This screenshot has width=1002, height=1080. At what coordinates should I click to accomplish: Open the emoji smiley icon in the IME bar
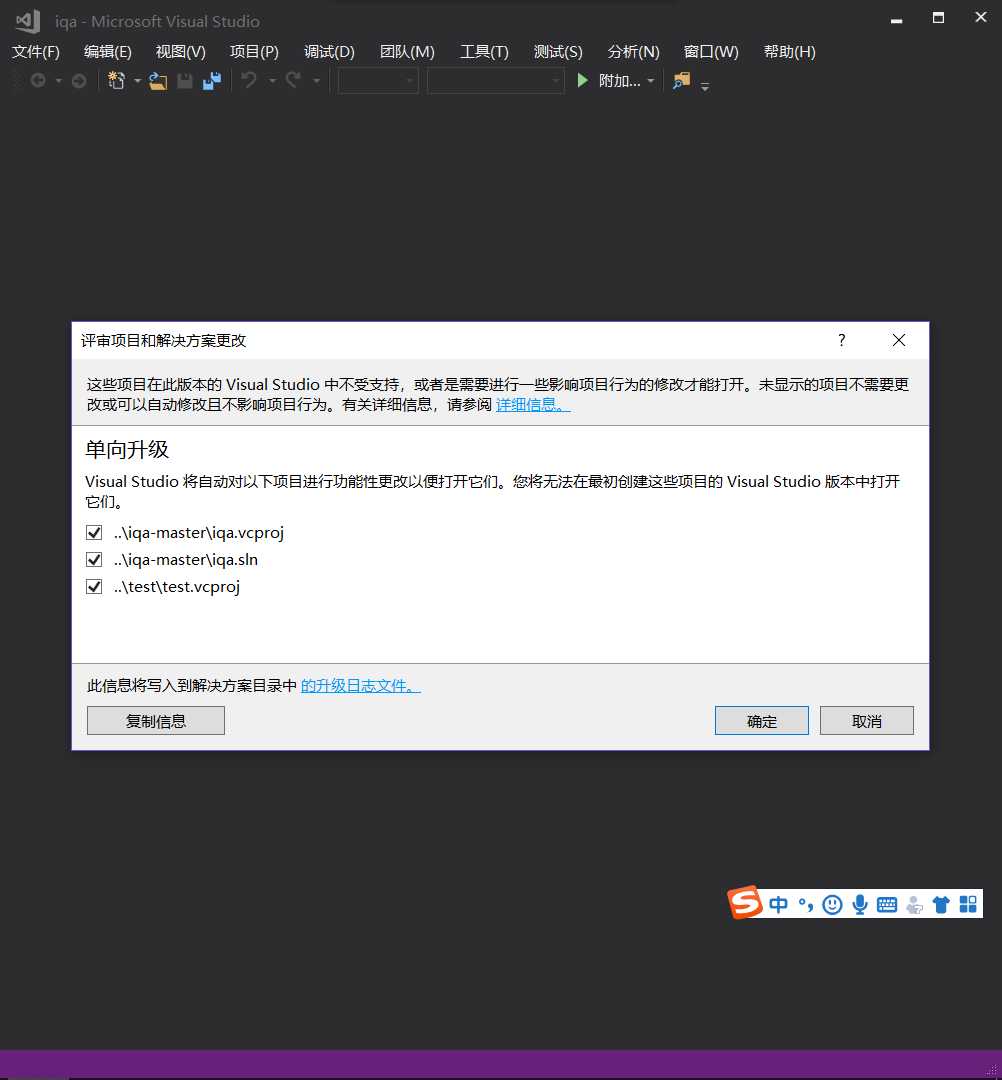click(833, 904)
